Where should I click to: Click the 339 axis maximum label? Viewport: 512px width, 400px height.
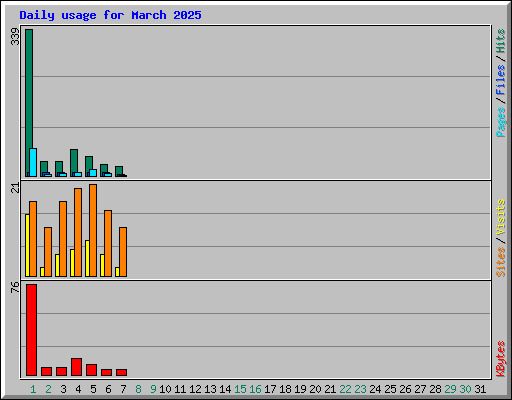pos(15,36)
